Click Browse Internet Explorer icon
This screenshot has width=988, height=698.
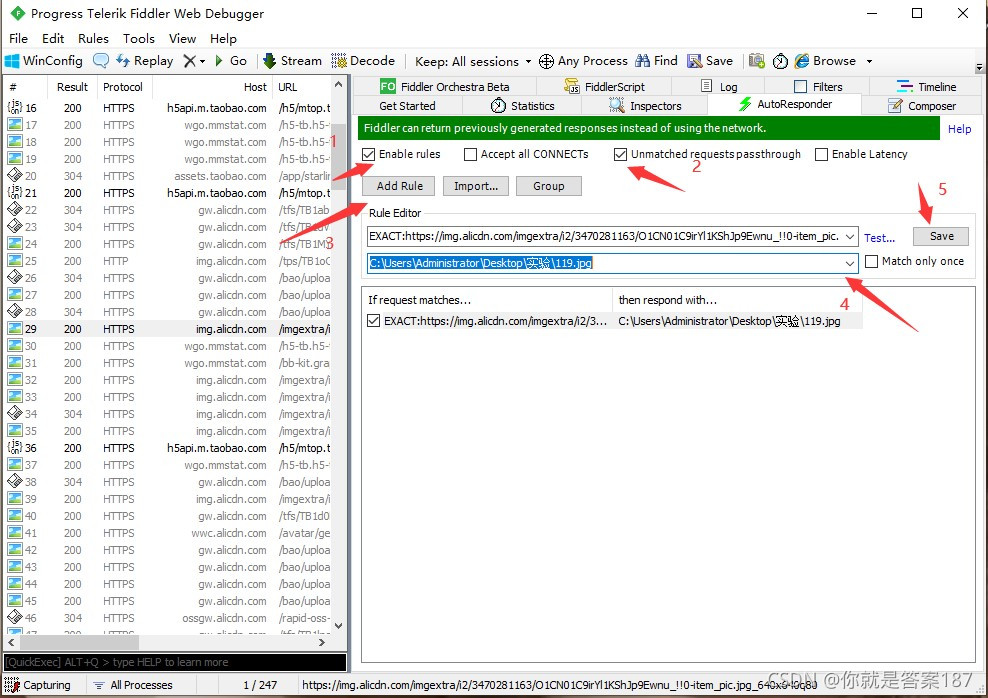(825, 61)
